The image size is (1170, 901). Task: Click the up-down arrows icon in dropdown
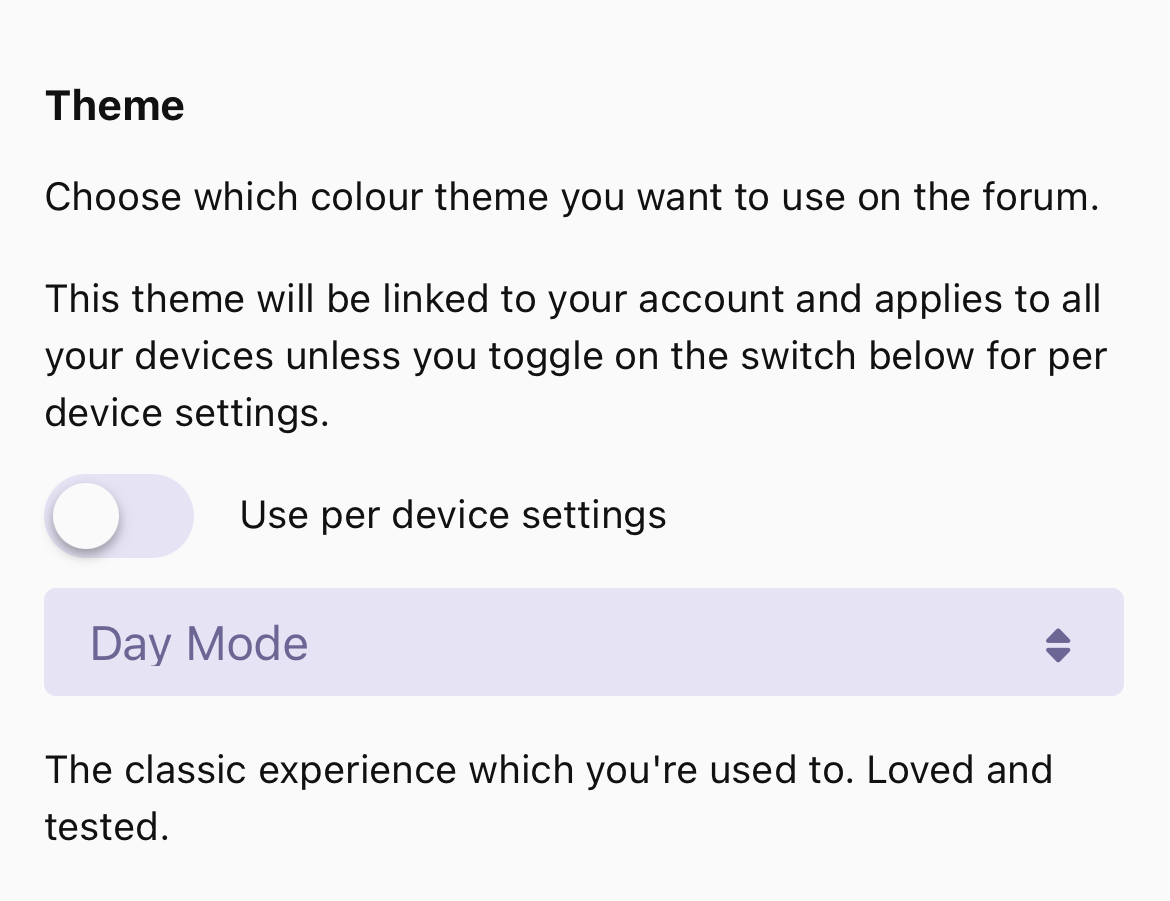(x=1058, y=645)
